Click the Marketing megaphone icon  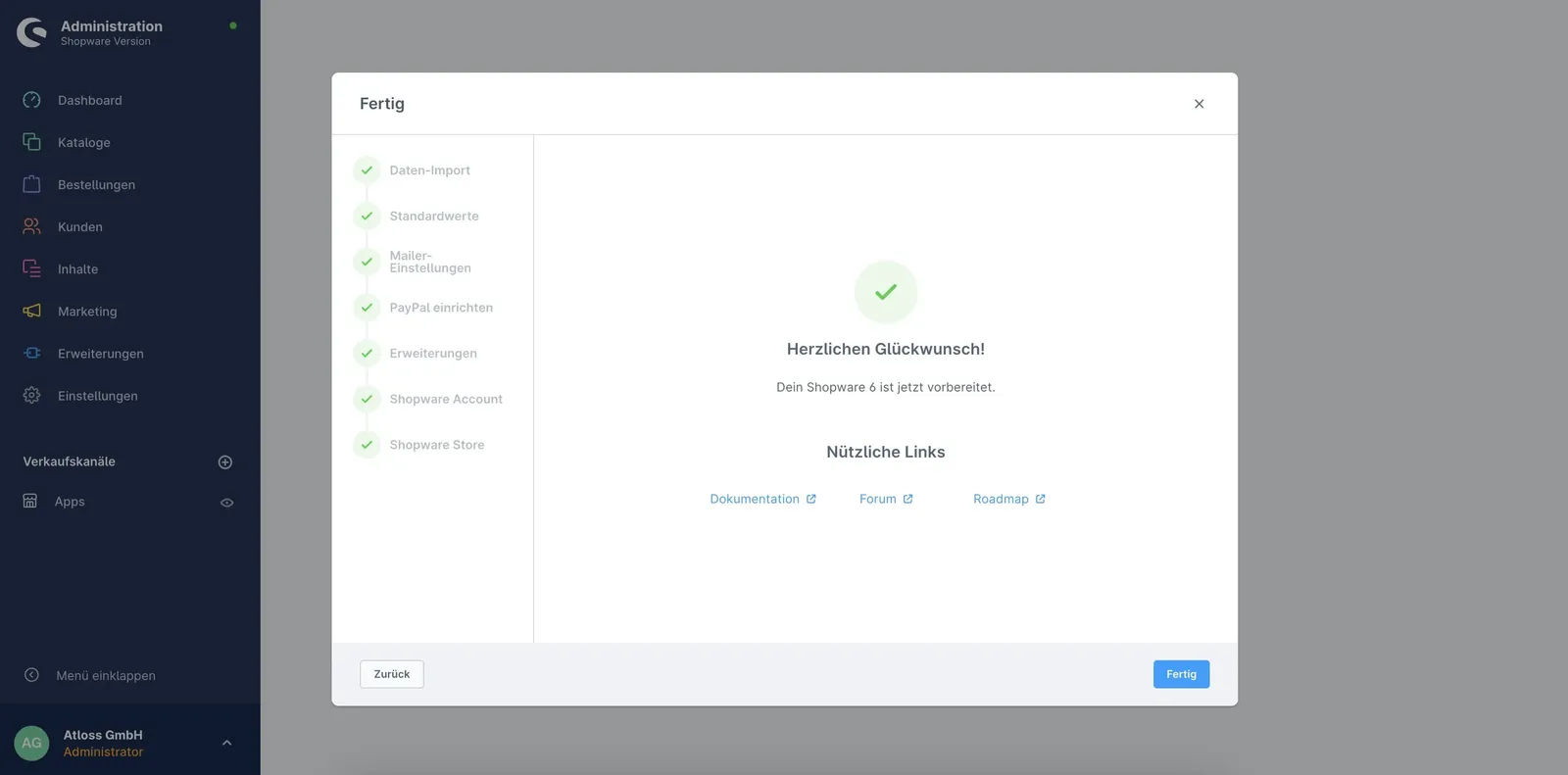(x=31, y=311)
